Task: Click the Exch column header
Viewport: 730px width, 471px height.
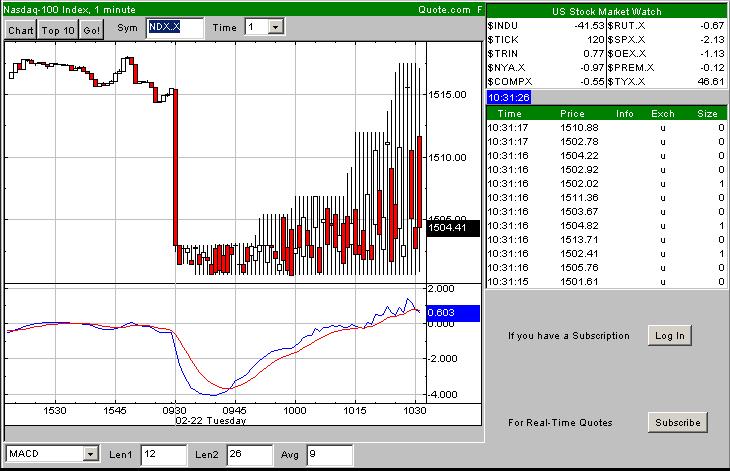Action: pyautogui.click(x=662, y=114)
